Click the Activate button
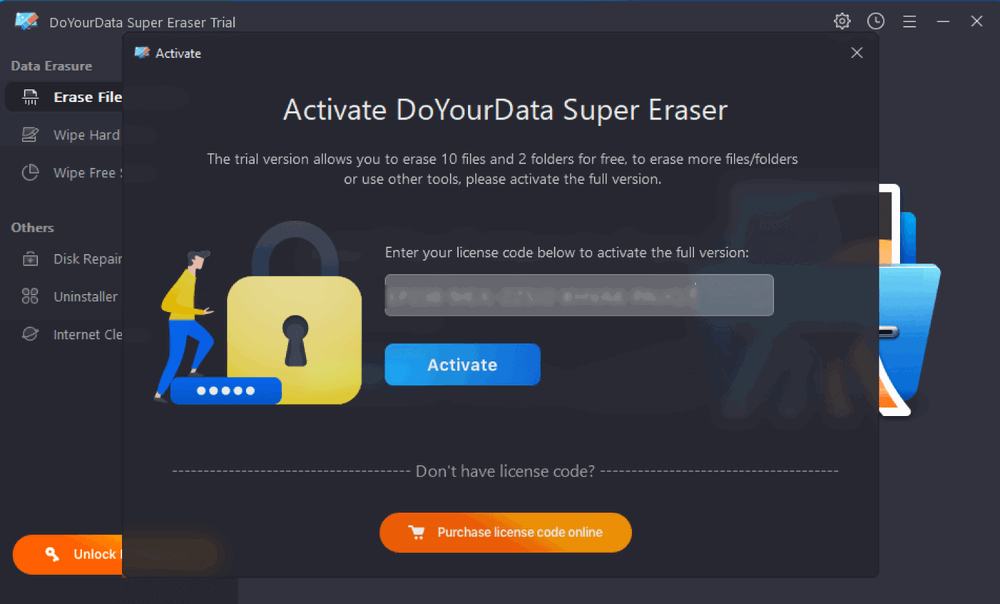The height and width of the screenshot is (604, 1000). pos(462,364)
